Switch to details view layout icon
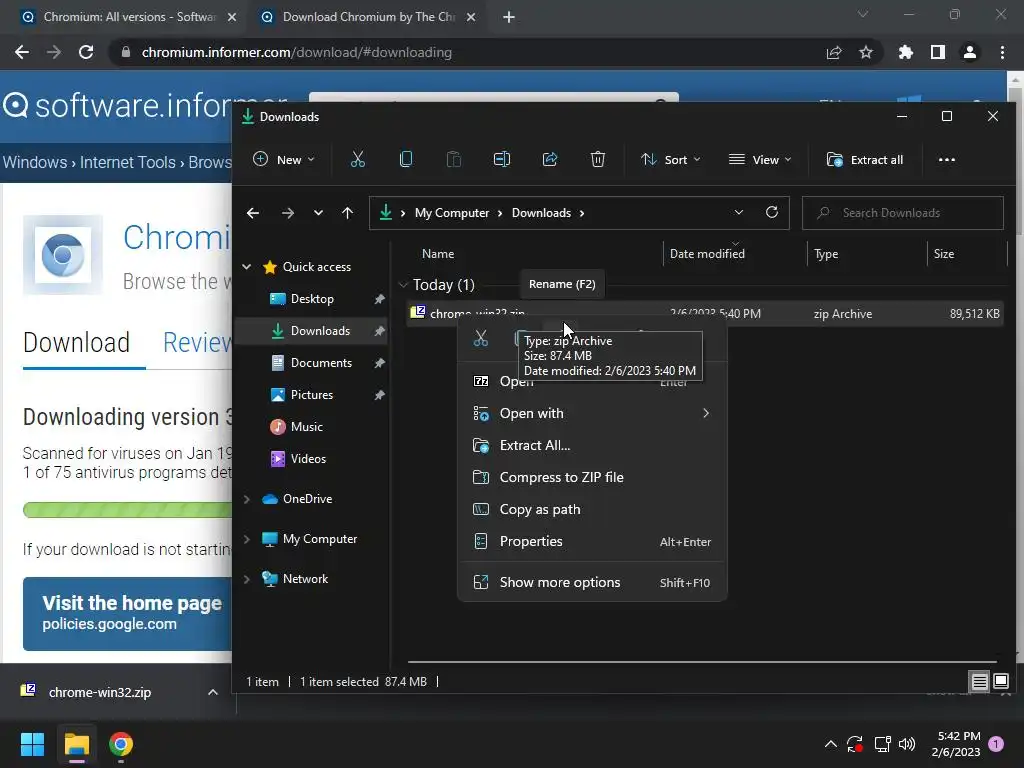This screenshot has width=1024, height=768. pos(979,682)
